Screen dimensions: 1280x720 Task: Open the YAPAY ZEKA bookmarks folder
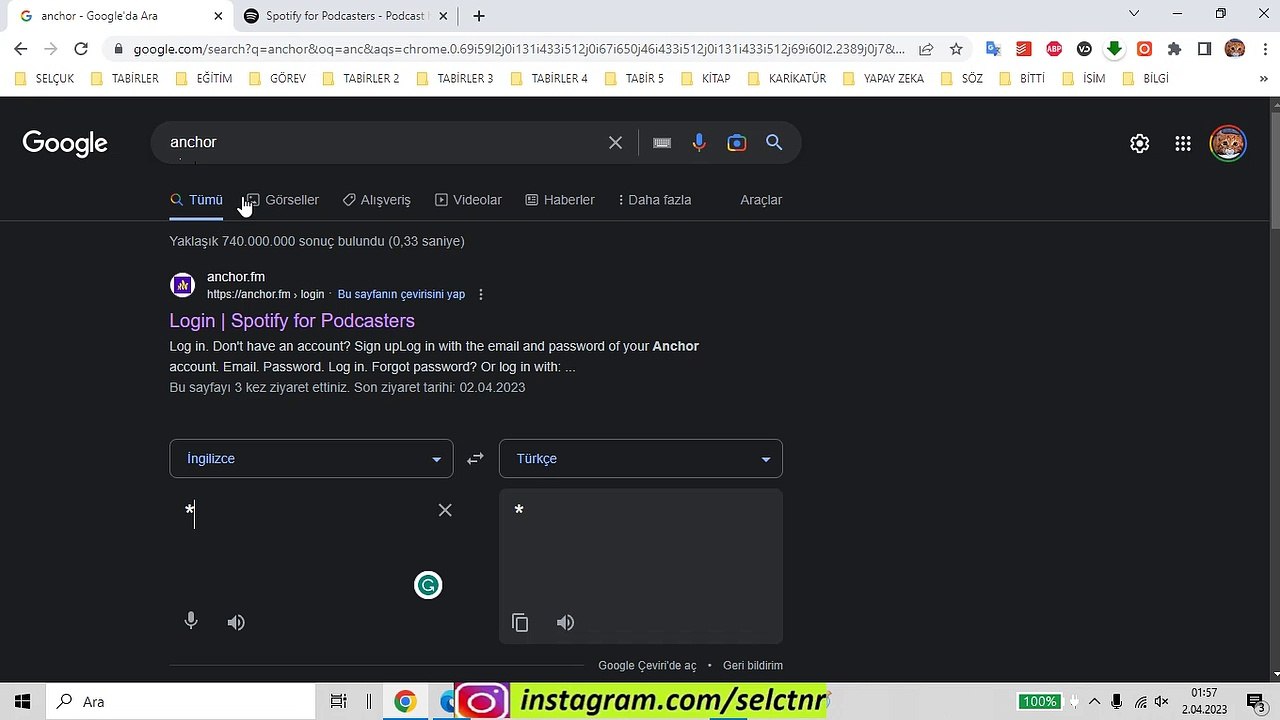(x=884, y=79)
